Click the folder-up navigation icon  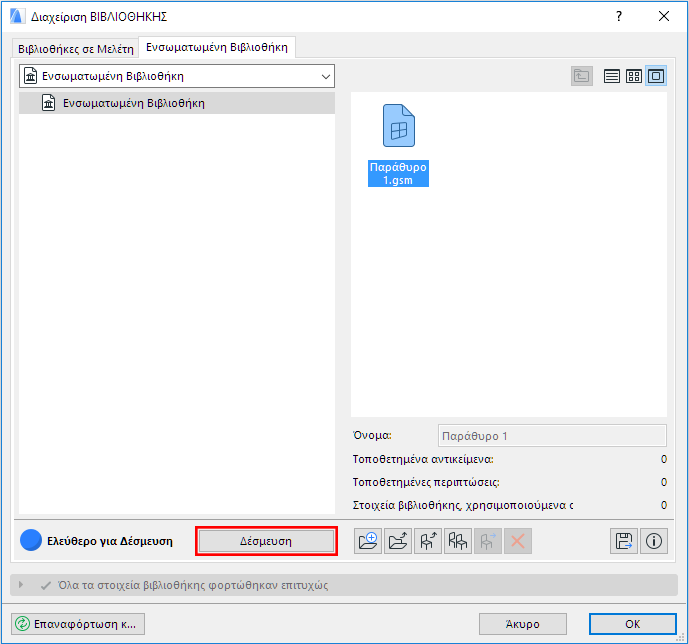582,76
